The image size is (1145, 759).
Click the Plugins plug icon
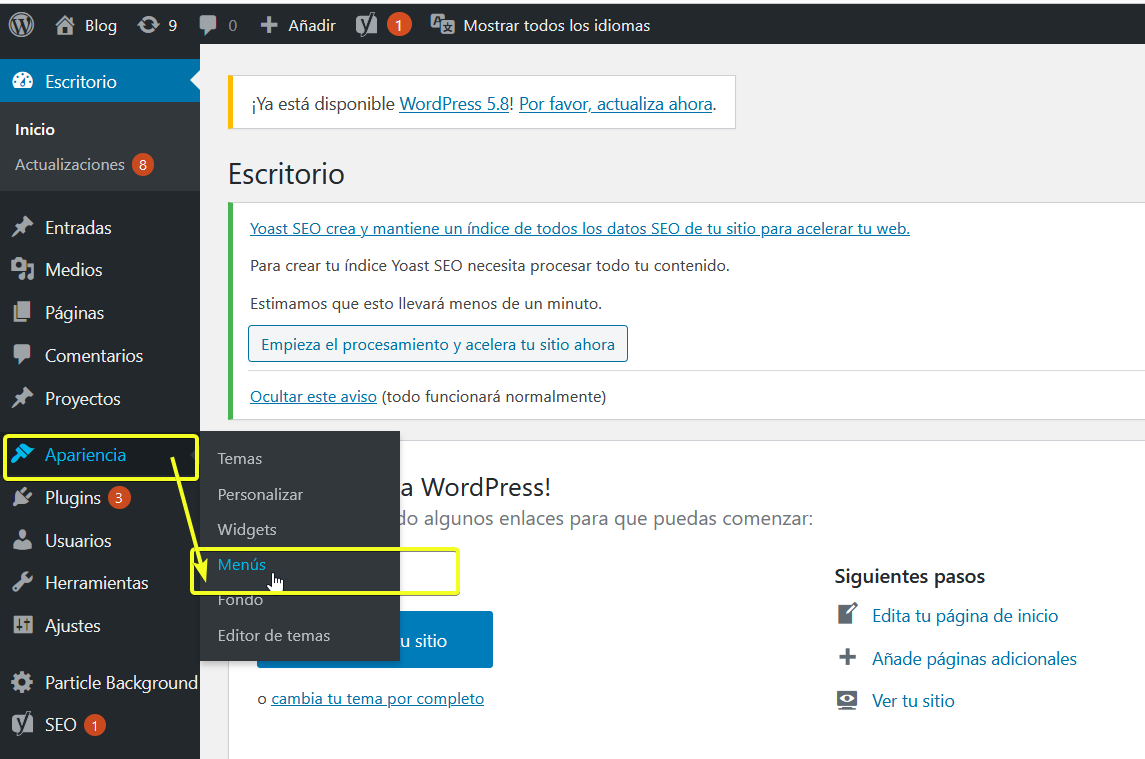point(23,497)
